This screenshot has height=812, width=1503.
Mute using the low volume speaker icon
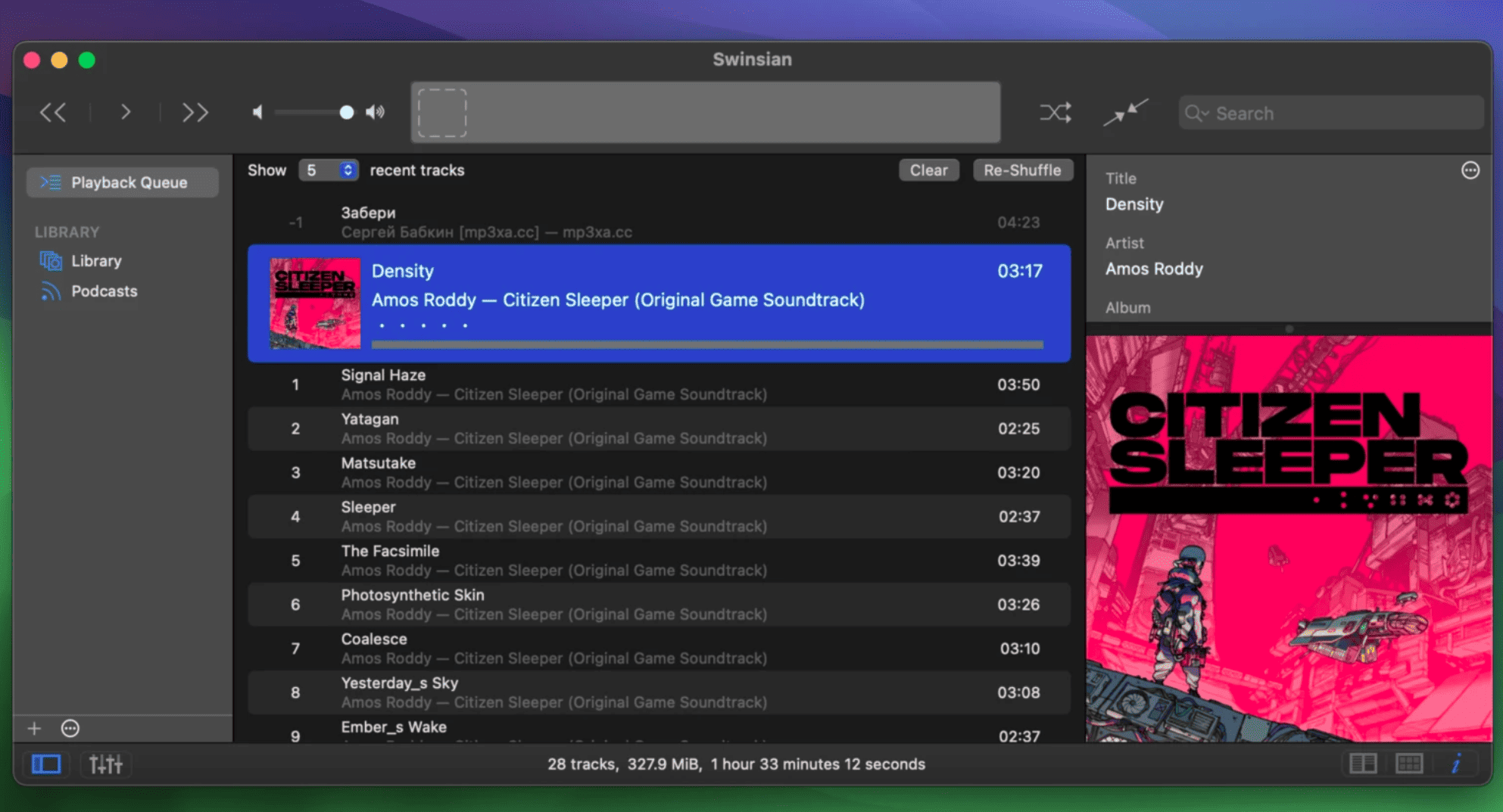pos(258,113)
